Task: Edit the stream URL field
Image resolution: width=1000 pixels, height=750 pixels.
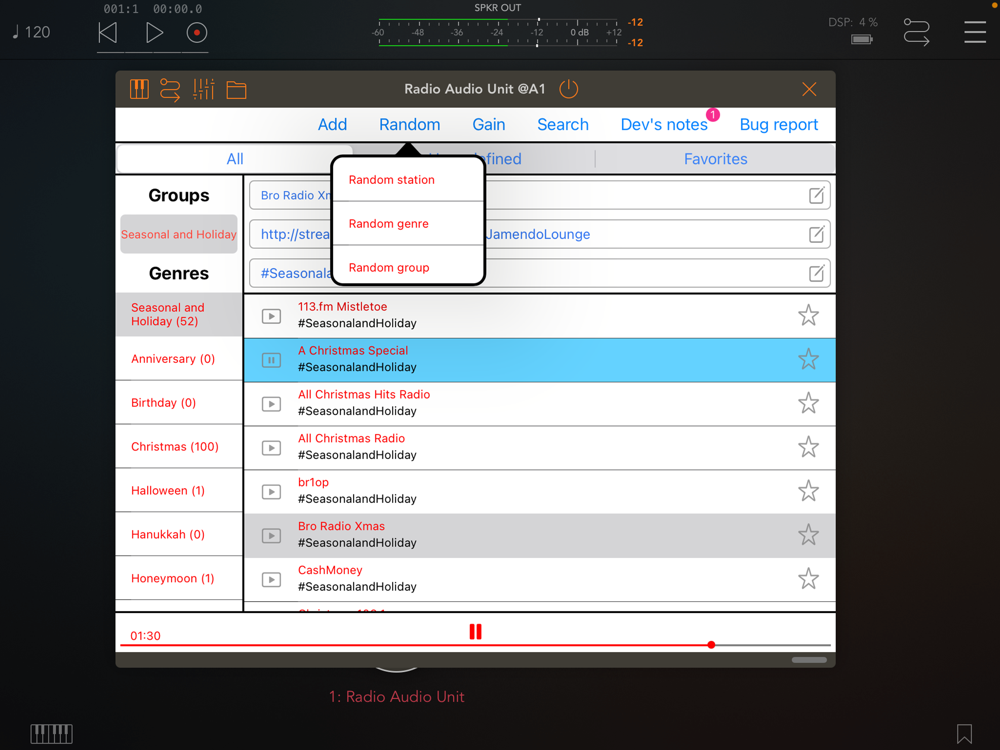Action: click(x=816, y=234)
